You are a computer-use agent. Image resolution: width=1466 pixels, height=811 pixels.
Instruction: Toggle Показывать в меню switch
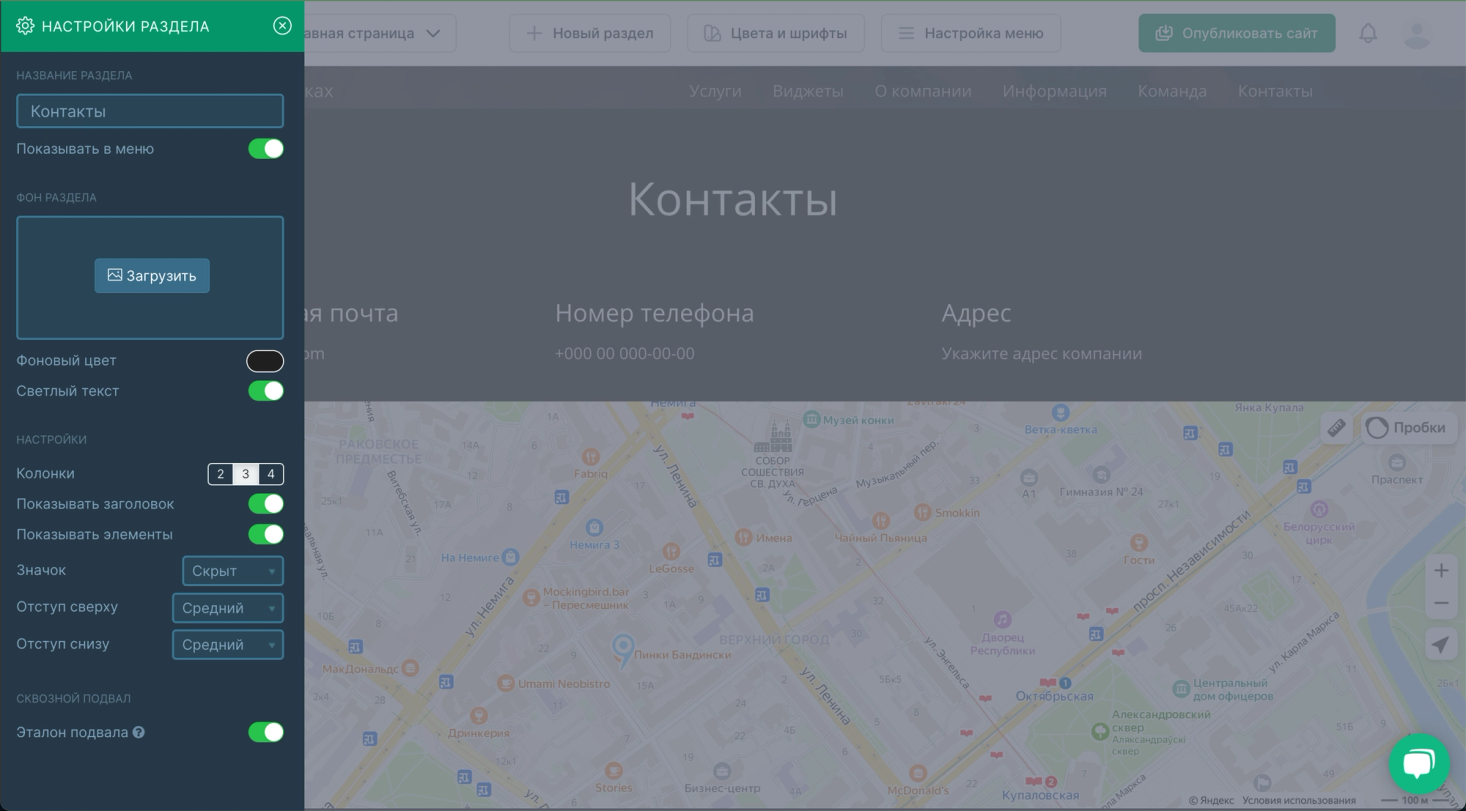266,149
